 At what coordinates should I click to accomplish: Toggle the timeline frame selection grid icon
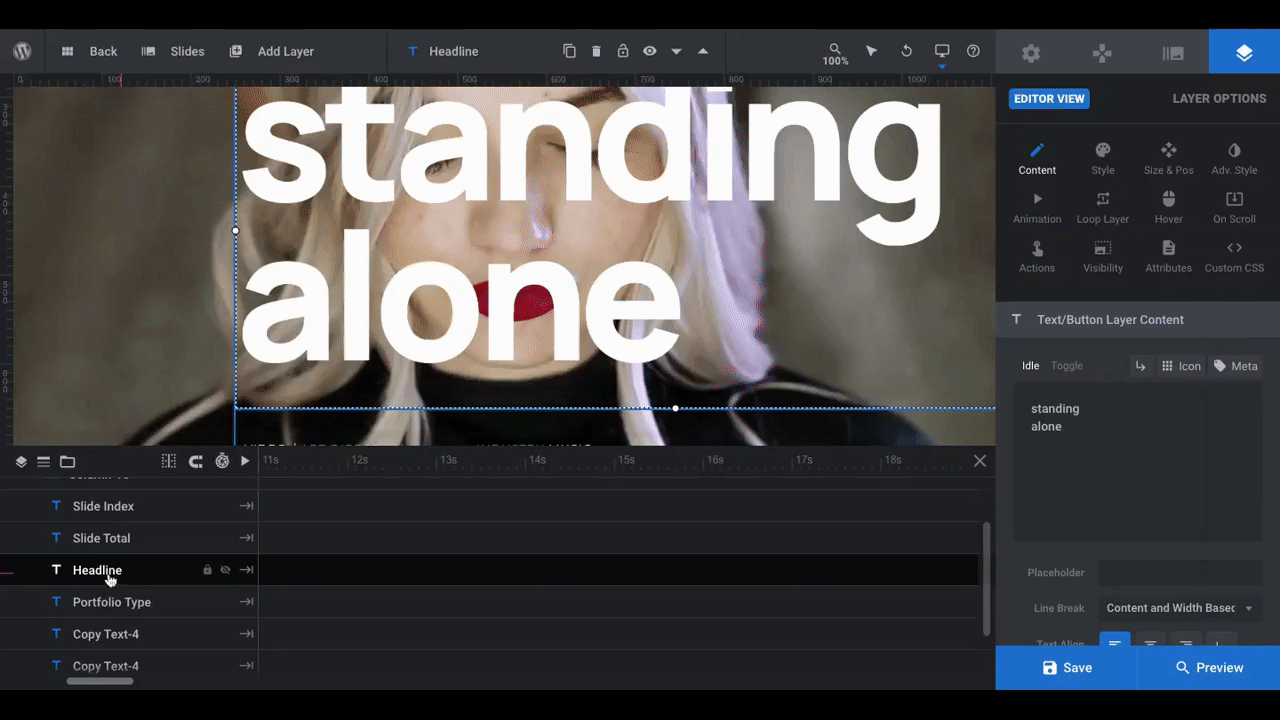pyautogui.click(x=169, y=461)
